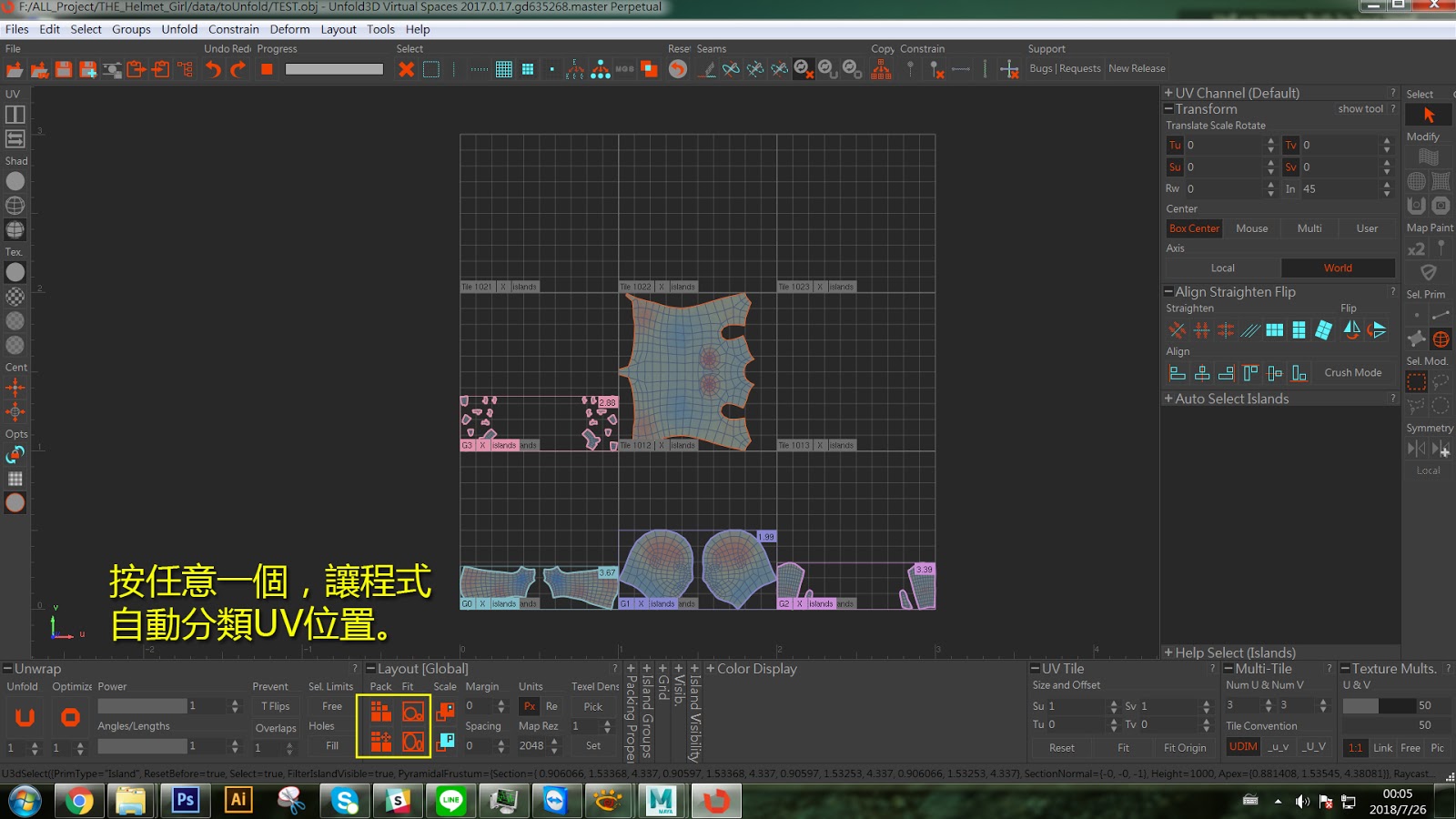The height and width of the screenshot is (819, 1456).
Task: Click the horizontal Flip icon
Action: pyautogui.click(x=1351, y=329)
